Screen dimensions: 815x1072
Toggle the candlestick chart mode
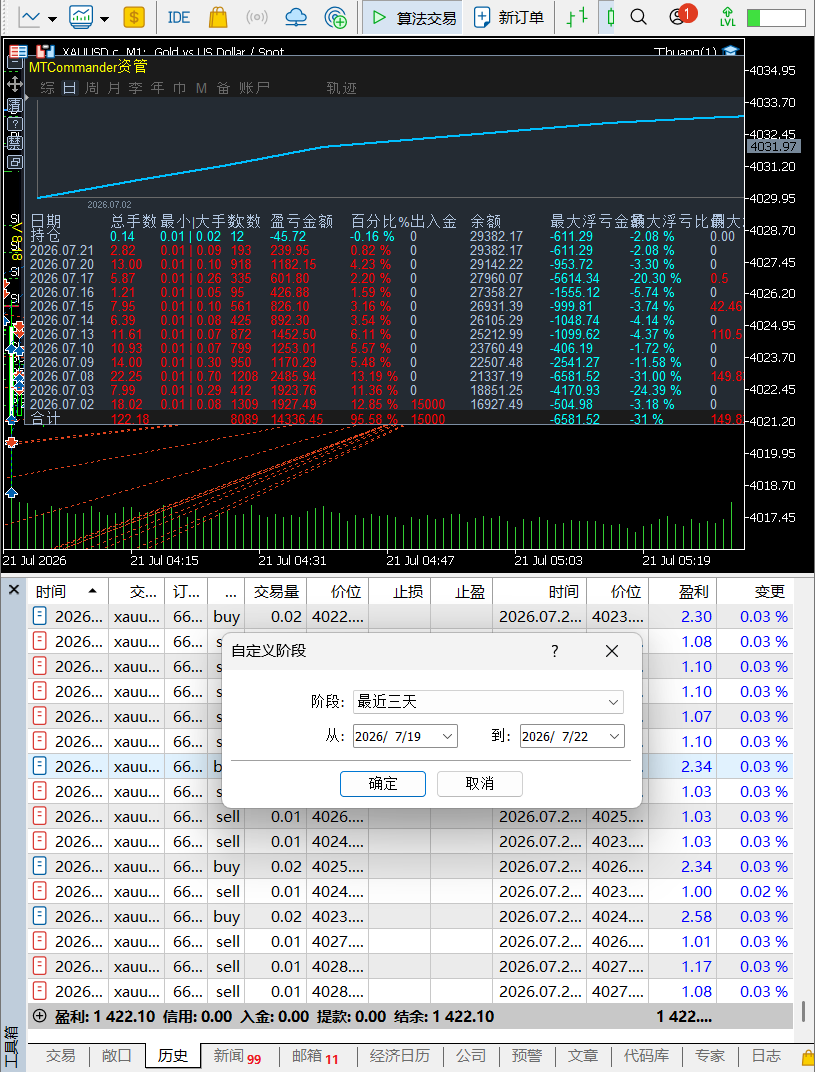609,17
